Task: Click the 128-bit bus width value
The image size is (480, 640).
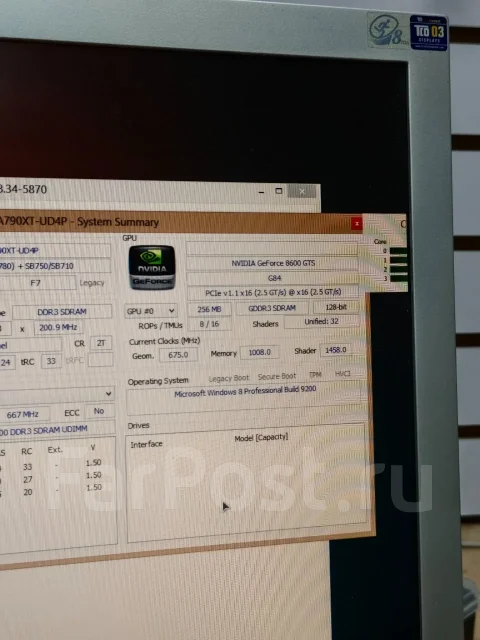Action: 336,307
